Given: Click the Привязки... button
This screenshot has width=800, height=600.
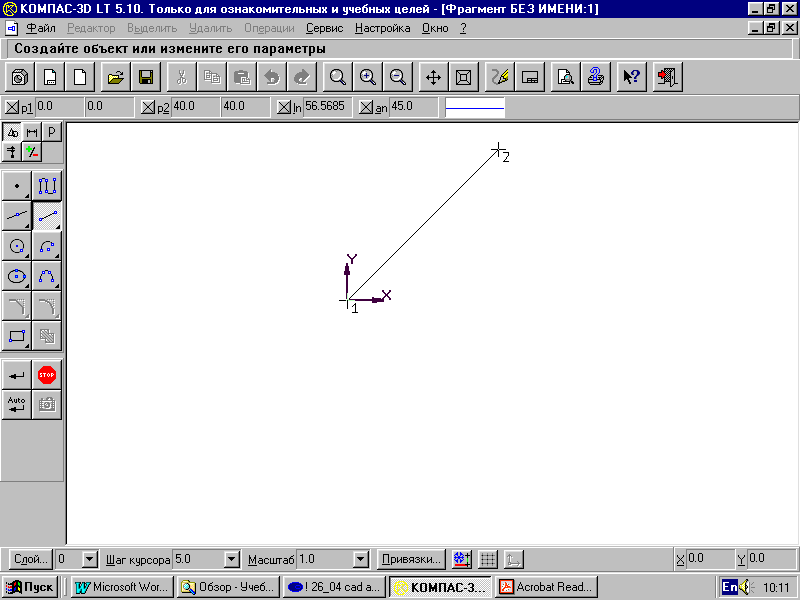Looking at the screenshot, I should point(411,560).
